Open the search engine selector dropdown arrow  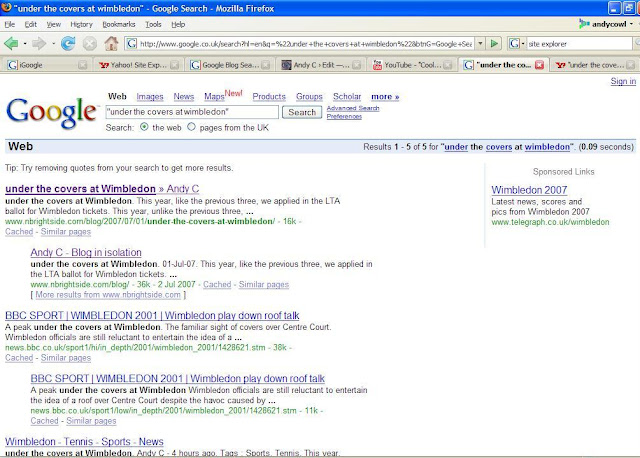[x=522, y=43]
